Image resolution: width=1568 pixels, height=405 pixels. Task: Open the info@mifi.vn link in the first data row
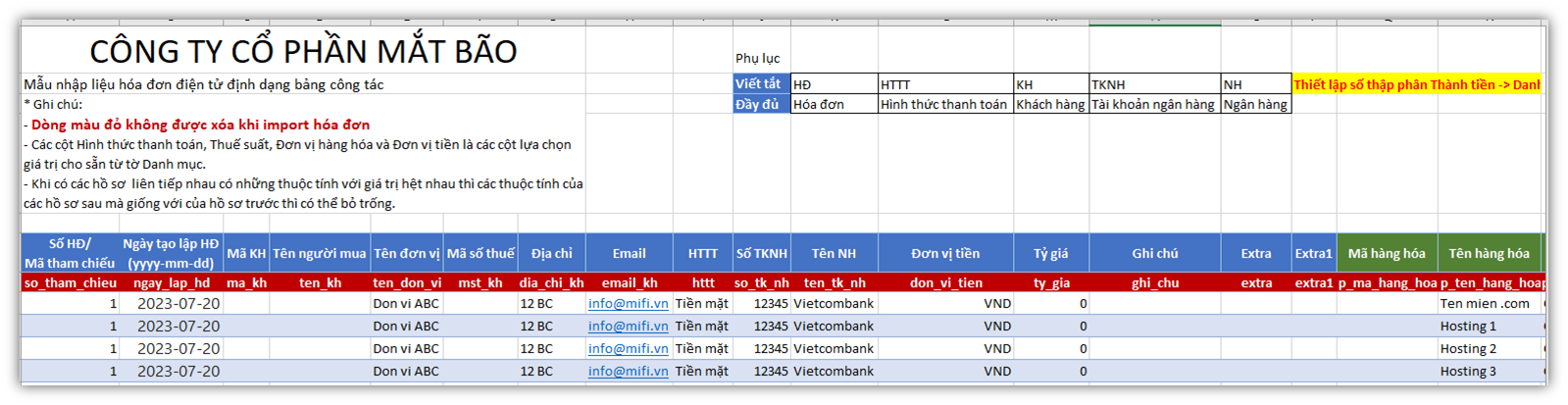pyautogui.click(x=628, y=304)
